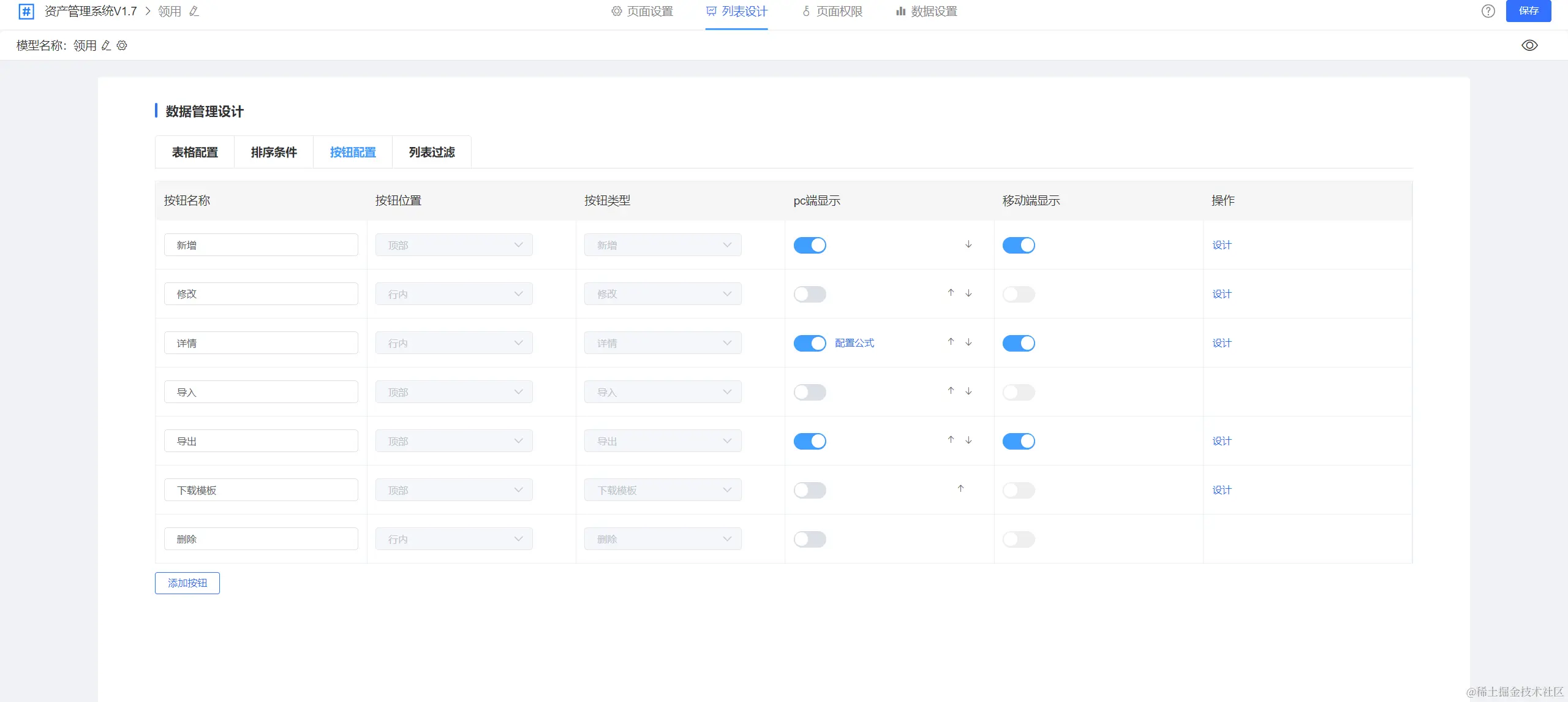Move 下载模板 row up with arrow
The image size is (1568, 702).
[960, 489]
